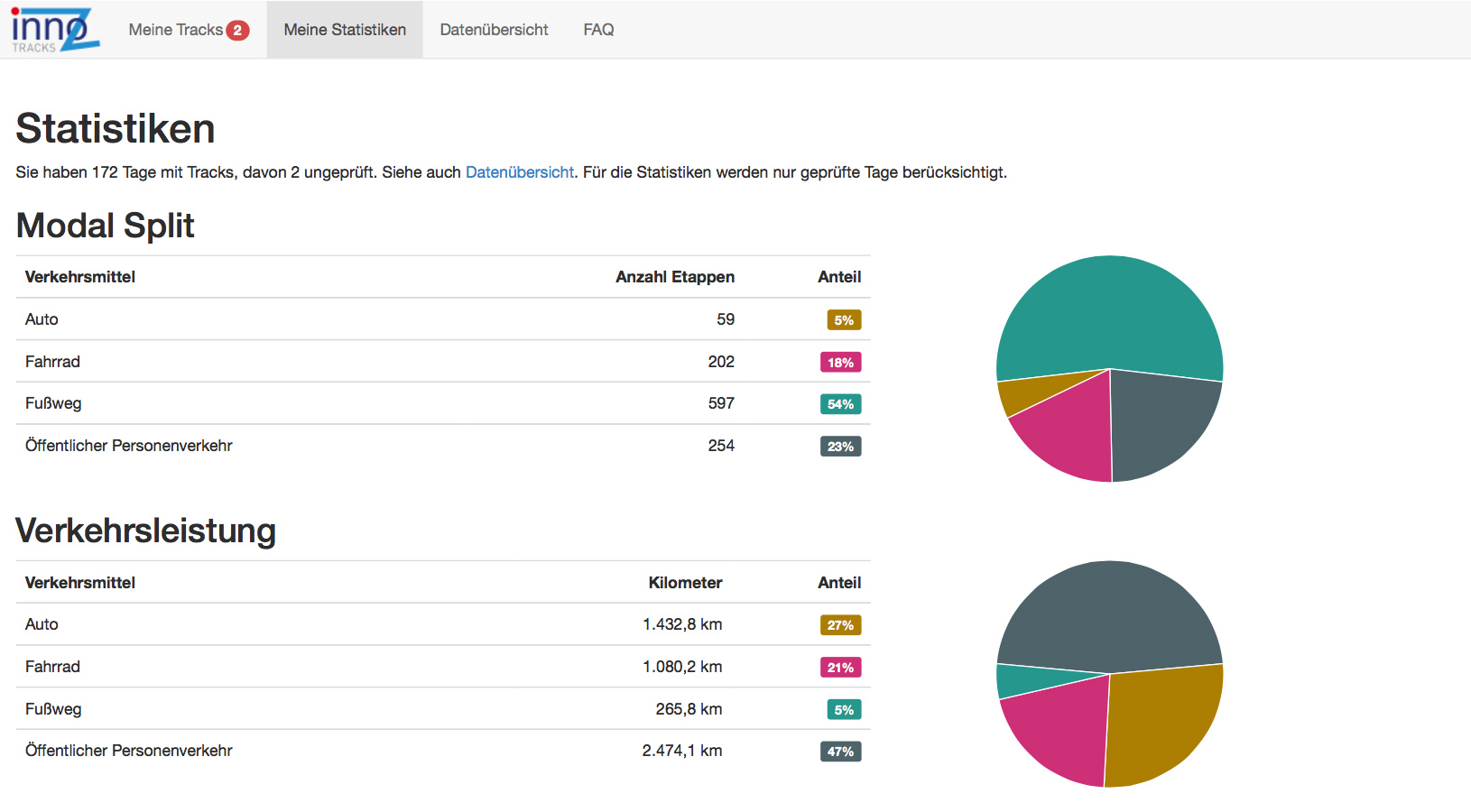This screenshot has height=812, width=1471.
Task: Click the value 59 for Auto
Action: coord(726,319)
